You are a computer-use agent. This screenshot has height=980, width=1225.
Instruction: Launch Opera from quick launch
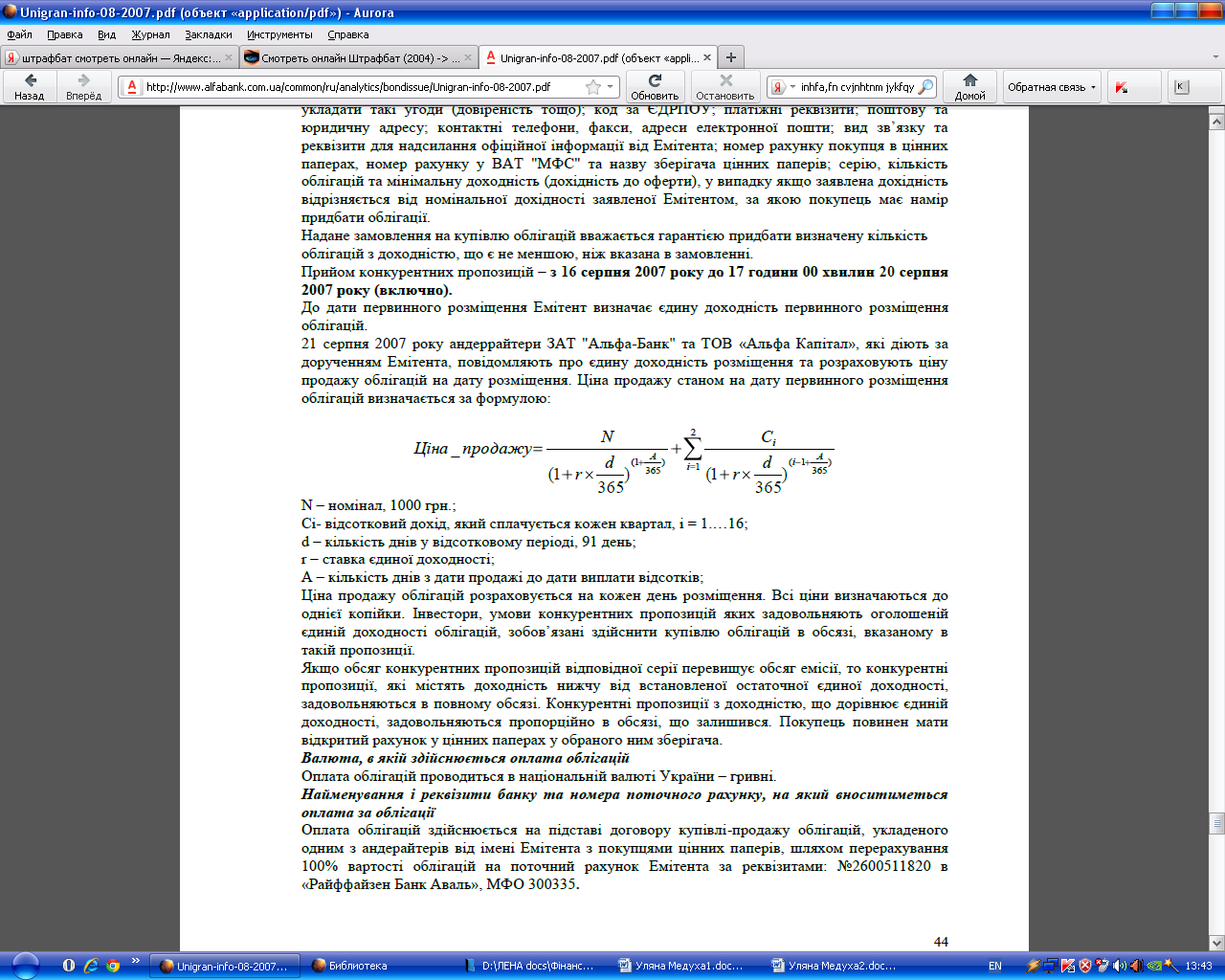coord(69,966)
